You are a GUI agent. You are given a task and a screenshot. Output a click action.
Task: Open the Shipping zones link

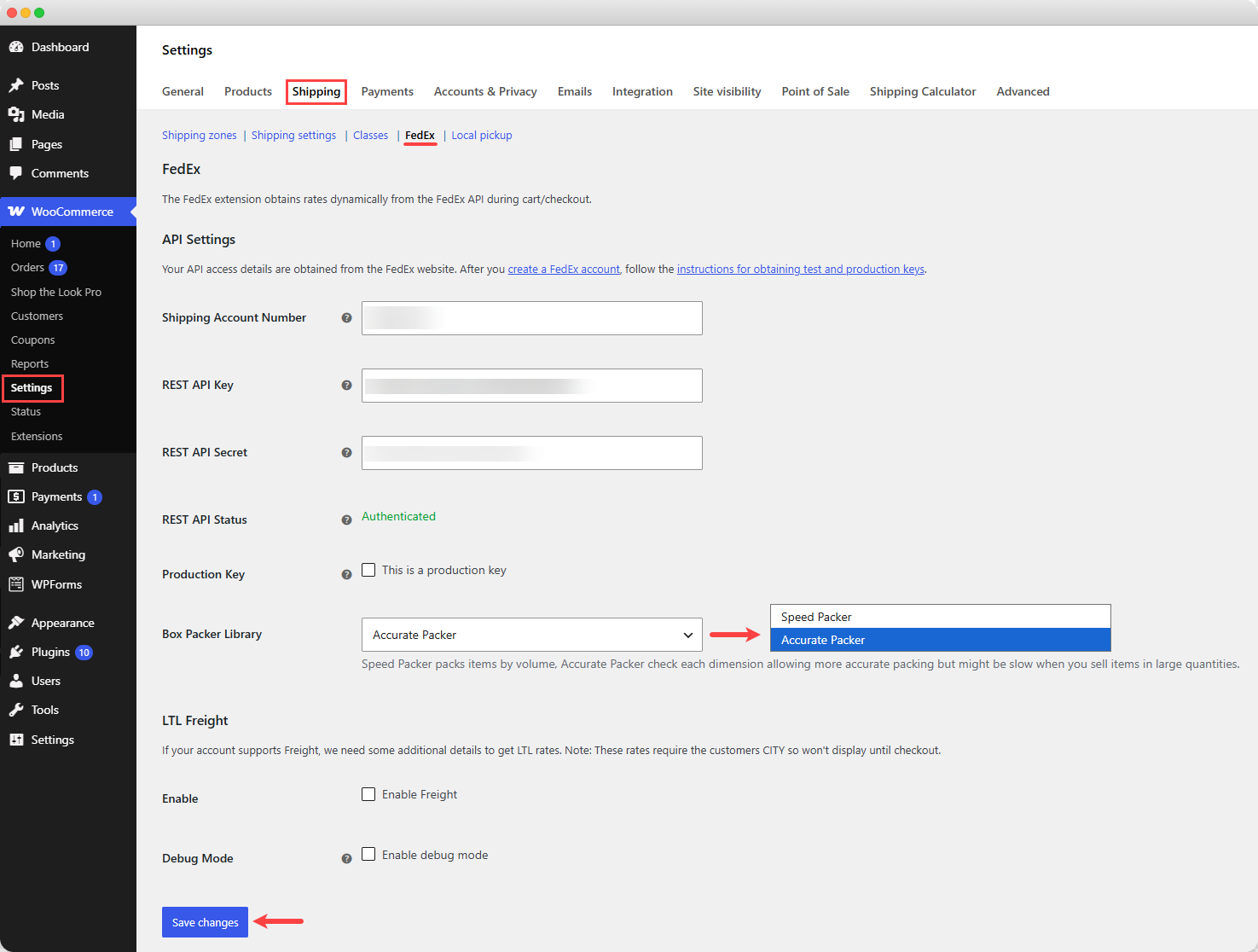[200, 136]
